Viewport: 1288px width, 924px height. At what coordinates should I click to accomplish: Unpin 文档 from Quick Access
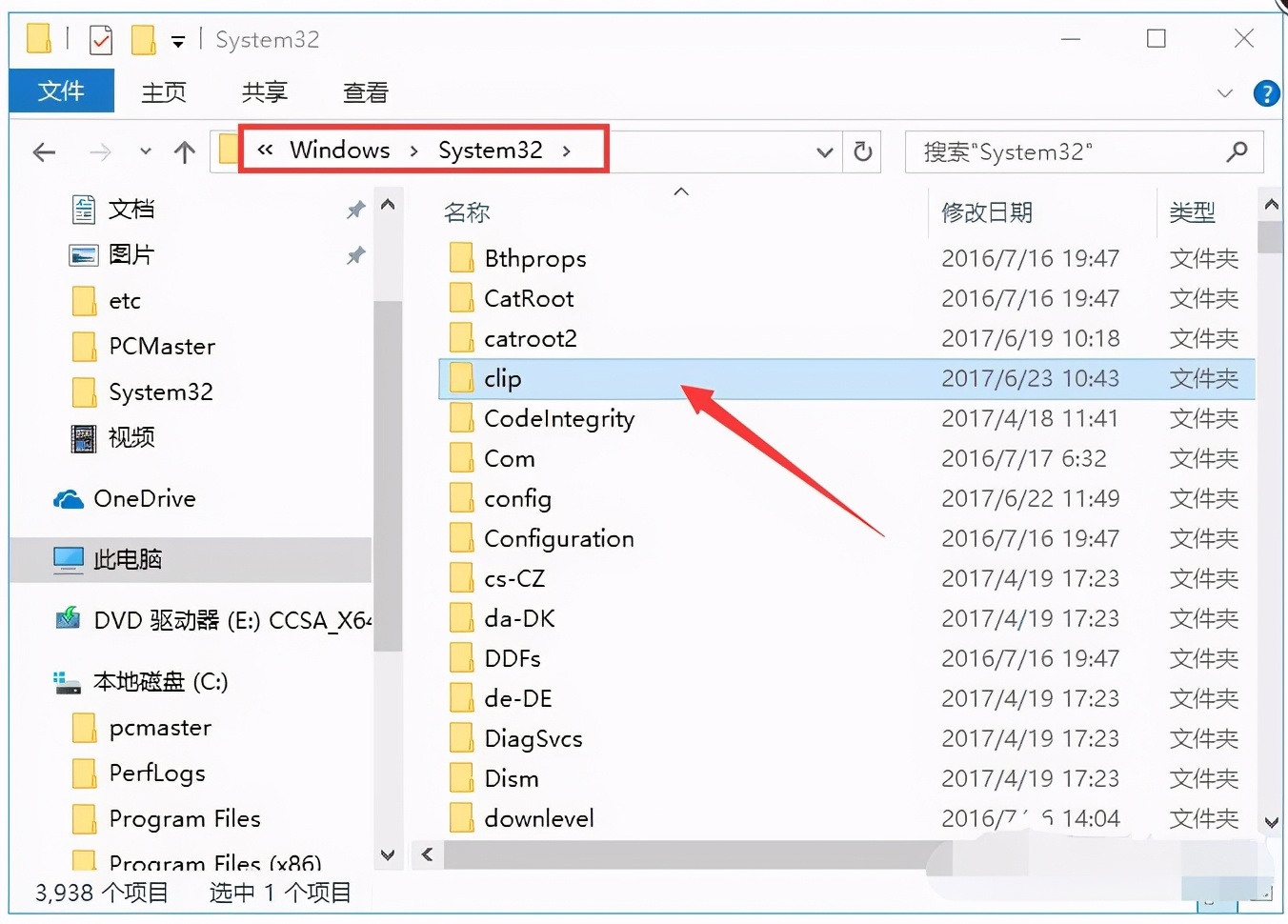click(354, 210)
